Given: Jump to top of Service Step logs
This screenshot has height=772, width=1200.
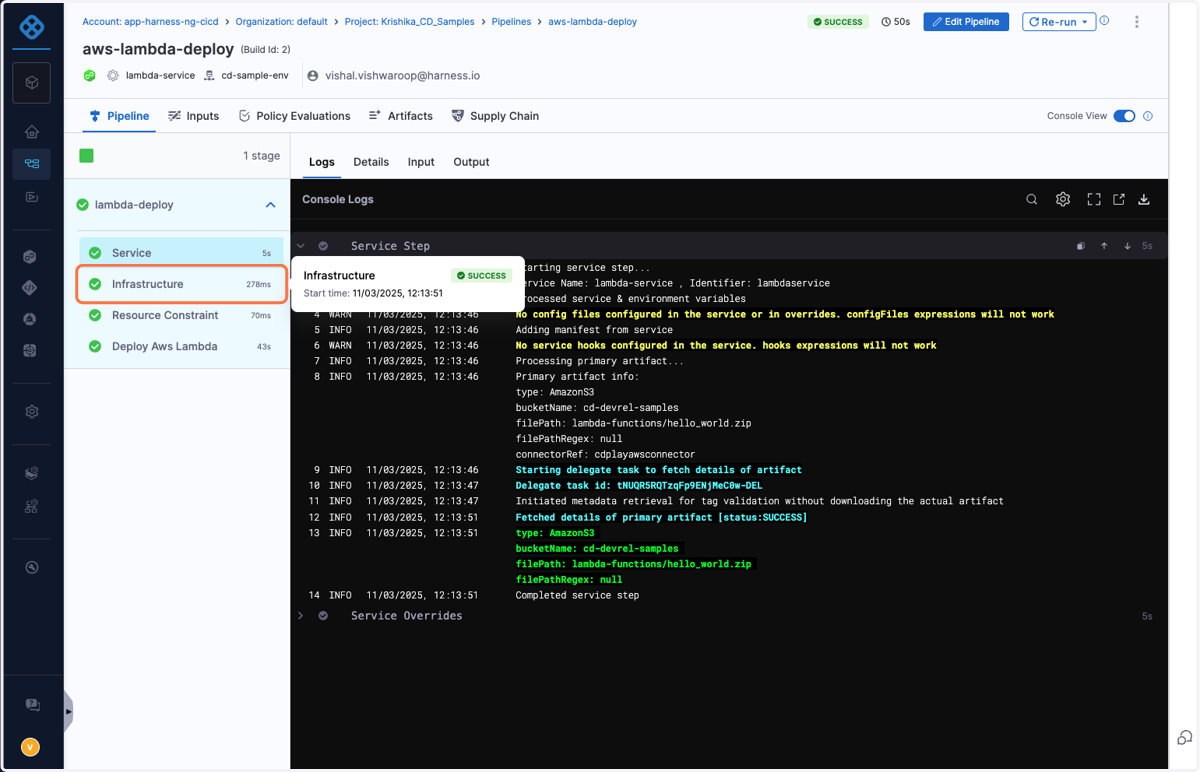Looking at the screenshot, I should pyautogui.click(x=1104, y=246).
